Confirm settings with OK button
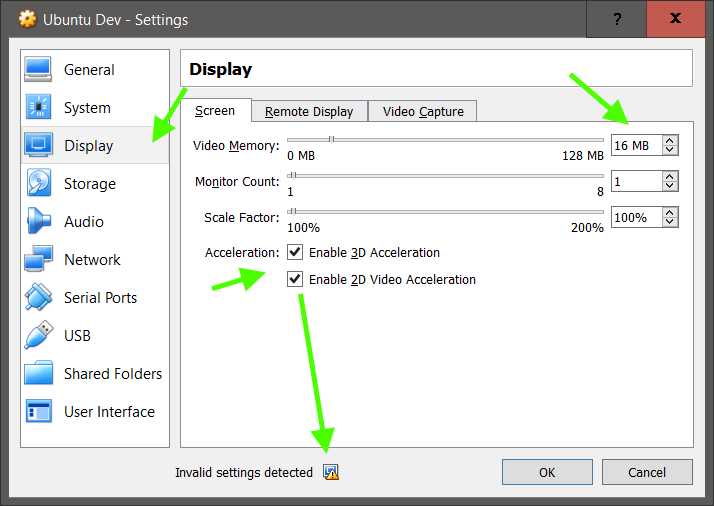714x506 pixels. pos(547,472)
